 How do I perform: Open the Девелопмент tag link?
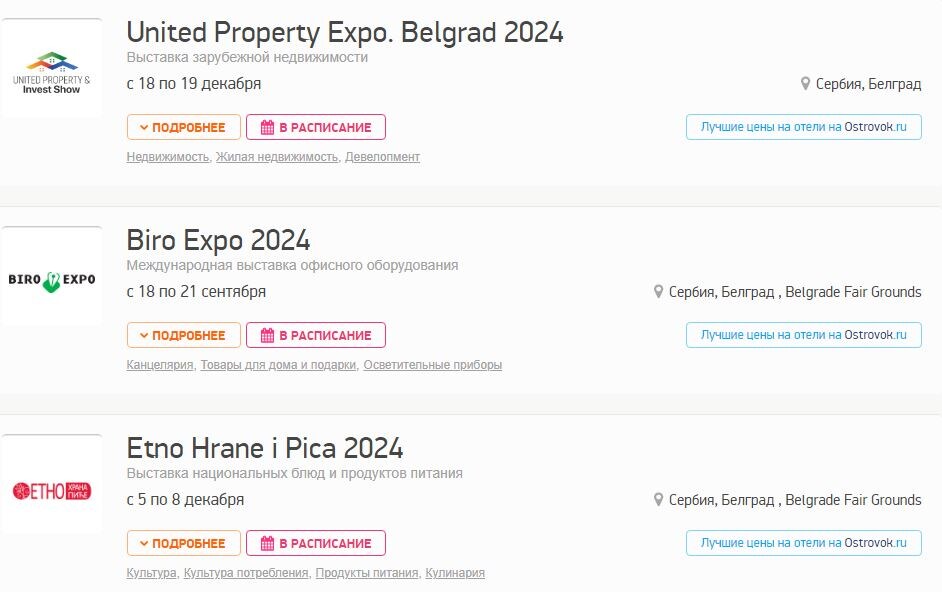tap(382, 157)
